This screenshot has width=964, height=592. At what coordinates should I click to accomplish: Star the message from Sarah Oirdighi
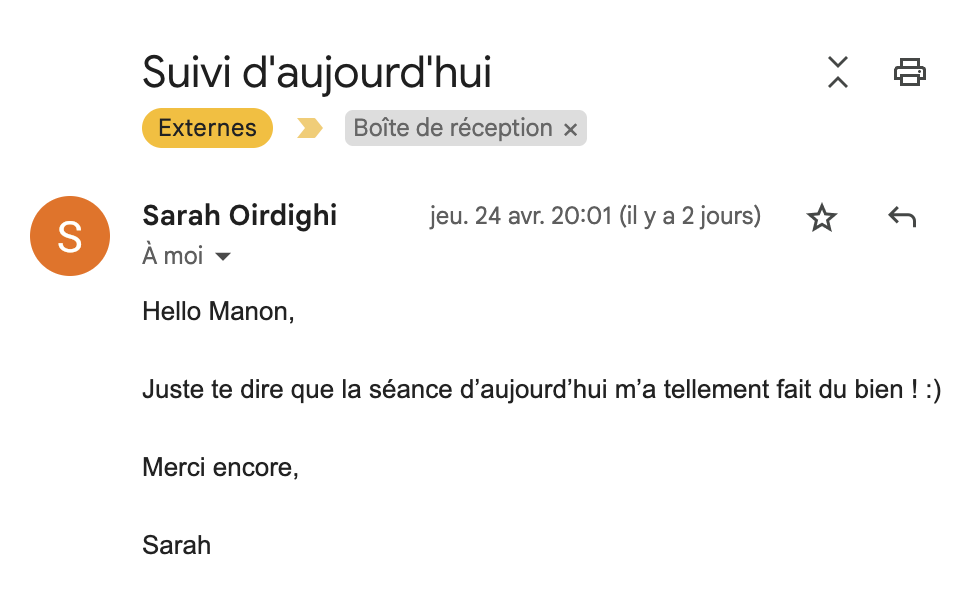tap(821, 218)
